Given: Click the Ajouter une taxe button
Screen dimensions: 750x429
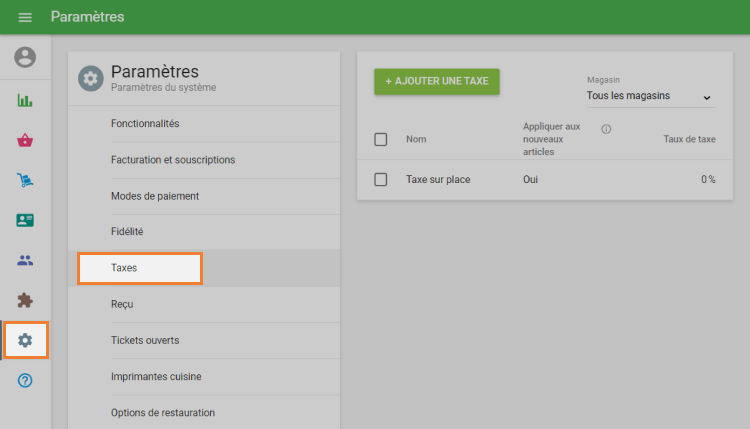Looking at the screenshot, I should 437,81.
